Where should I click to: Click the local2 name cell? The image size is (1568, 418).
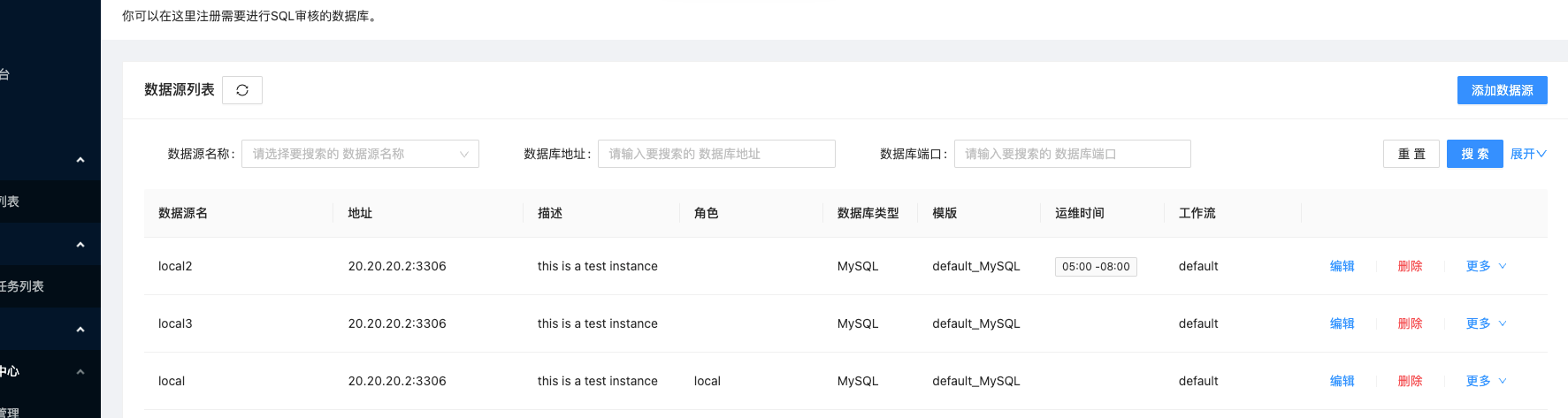point(175,266)
